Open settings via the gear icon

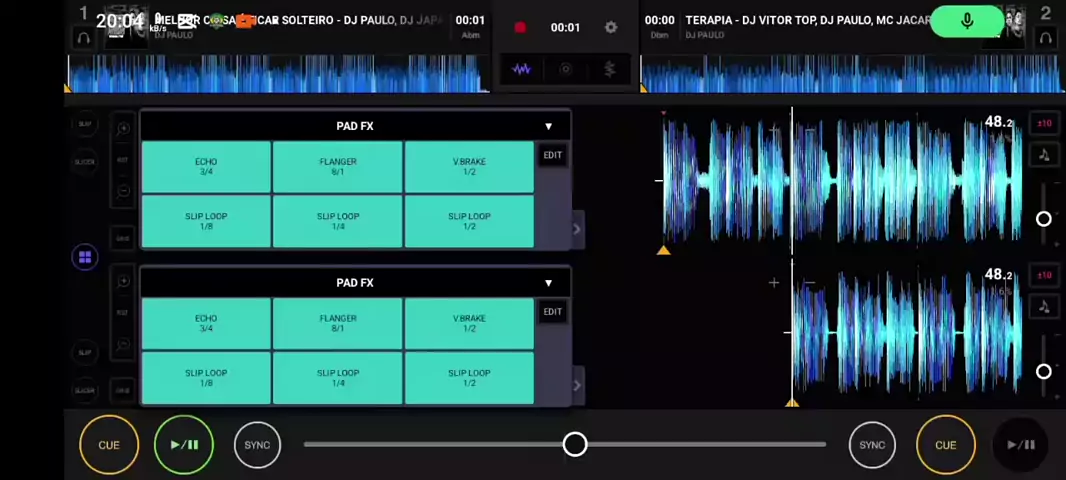(611, 28)
